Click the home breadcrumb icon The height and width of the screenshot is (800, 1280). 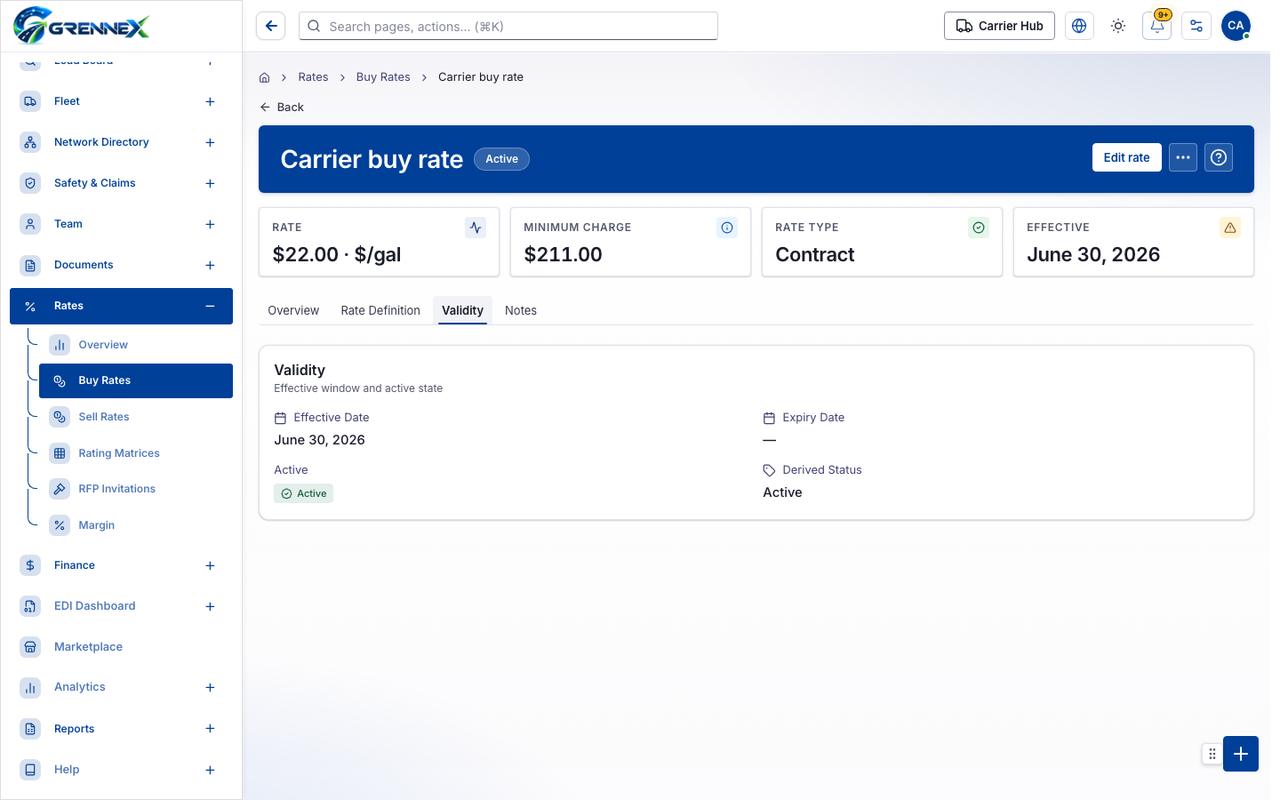pyautogui.click(x=265, y=77)
